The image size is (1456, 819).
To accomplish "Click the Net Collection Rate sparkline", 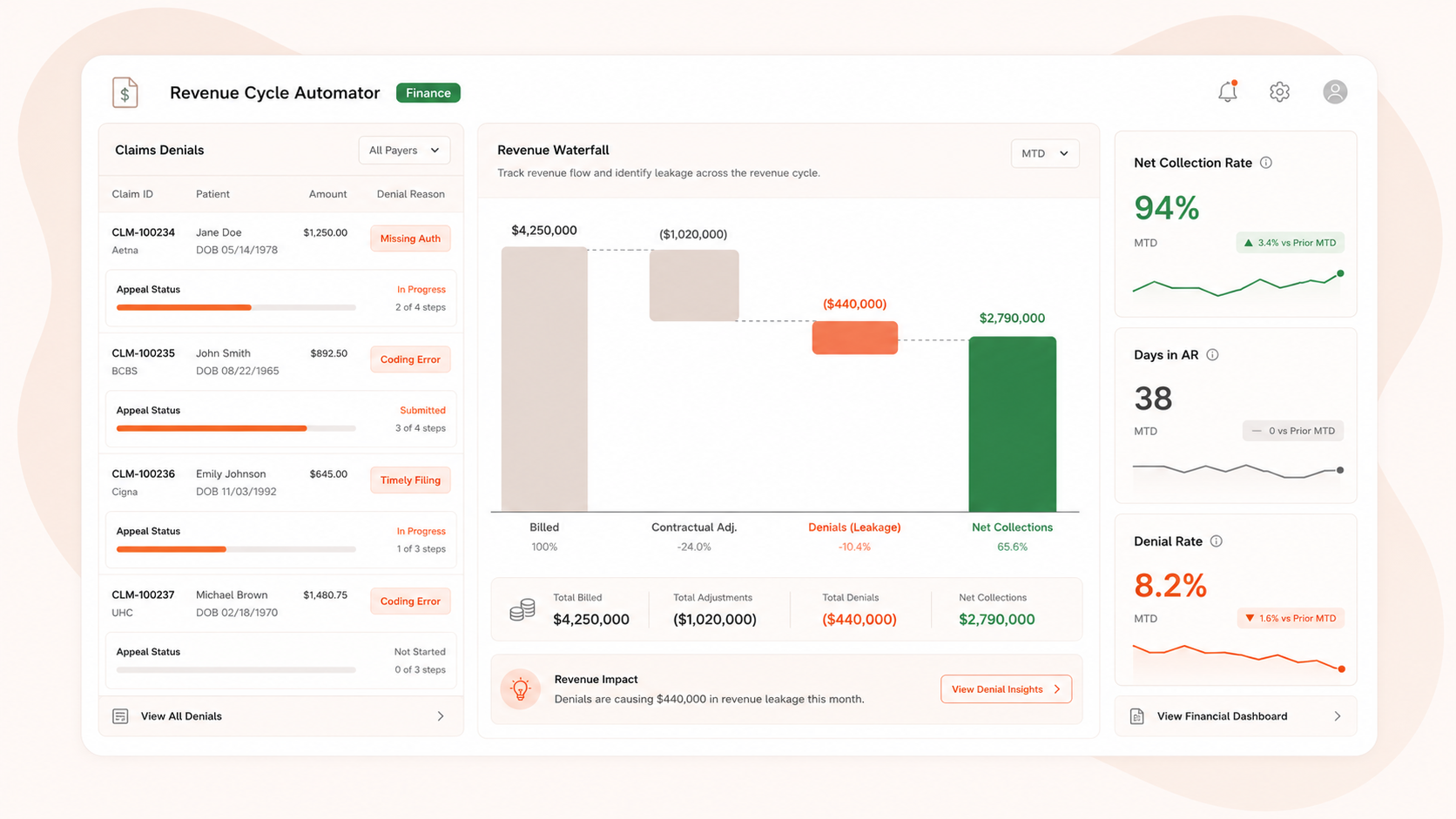I will [1237, 285].
